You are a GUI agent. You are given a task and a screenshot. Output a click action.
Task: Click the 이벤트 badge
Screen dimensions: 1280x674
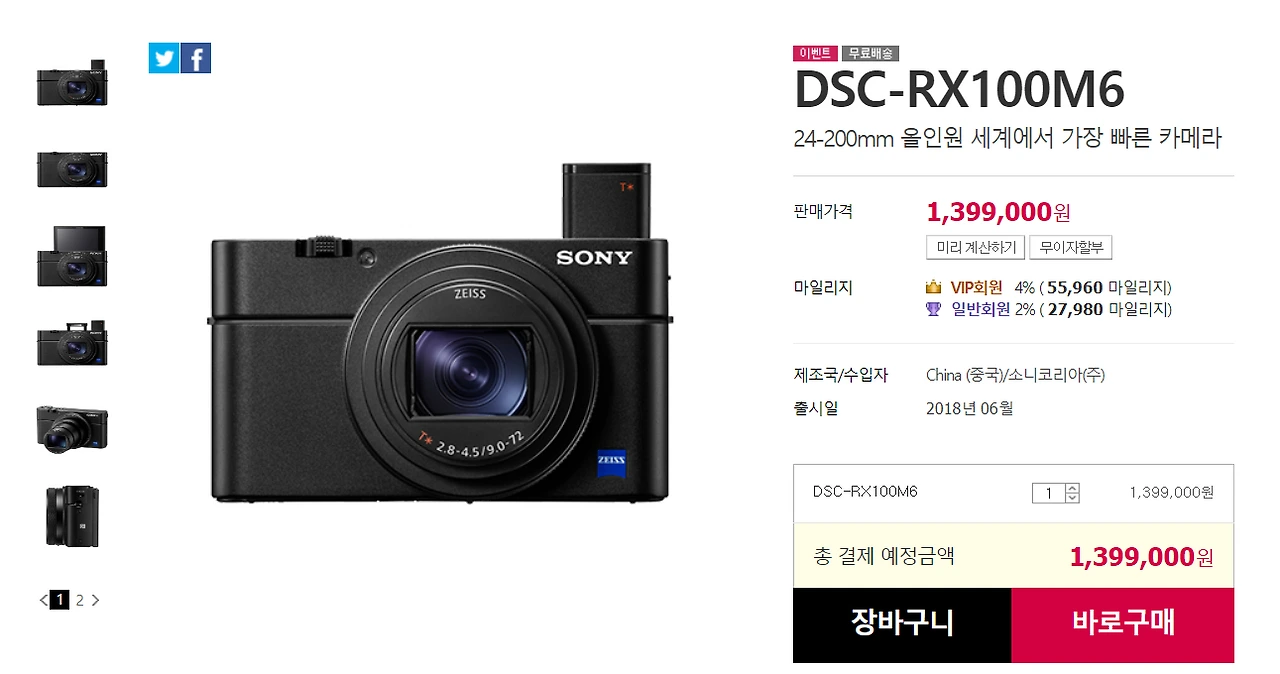815,54
